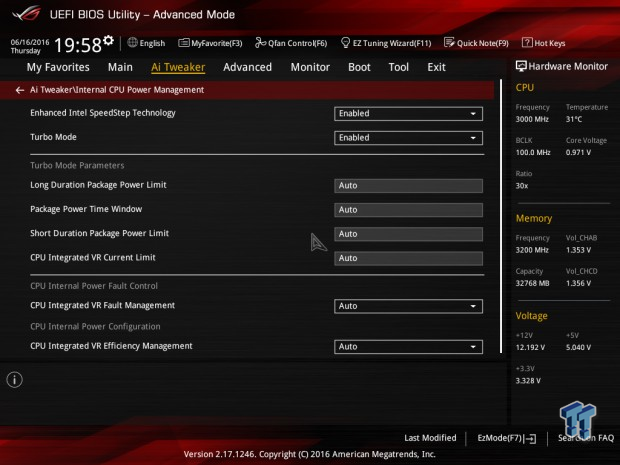
Task: Open CPU Integrated VR Fault Management dropdown
Action: [408, 306]
